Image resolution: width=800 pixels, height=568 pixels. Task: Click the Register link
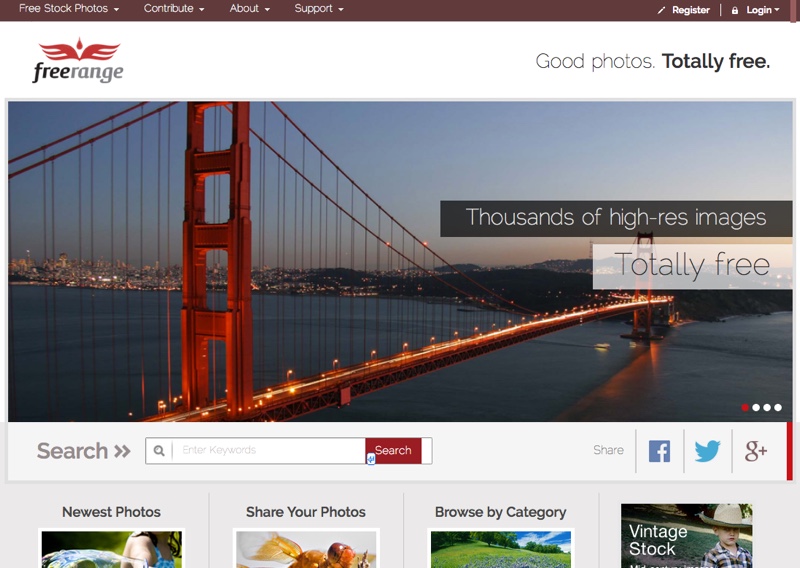coord(690,10)
